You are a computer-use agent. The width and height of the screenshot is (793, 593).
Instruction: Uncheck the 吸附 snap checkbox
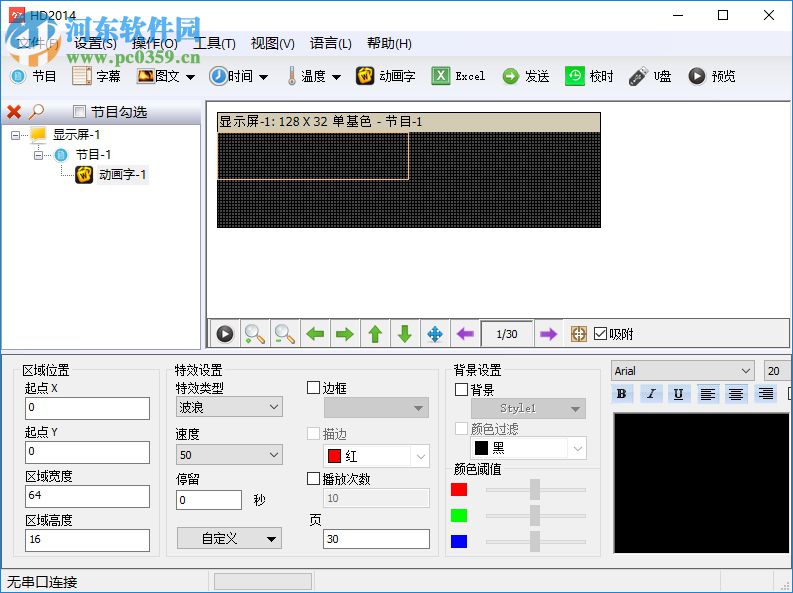tap(600, 334)
